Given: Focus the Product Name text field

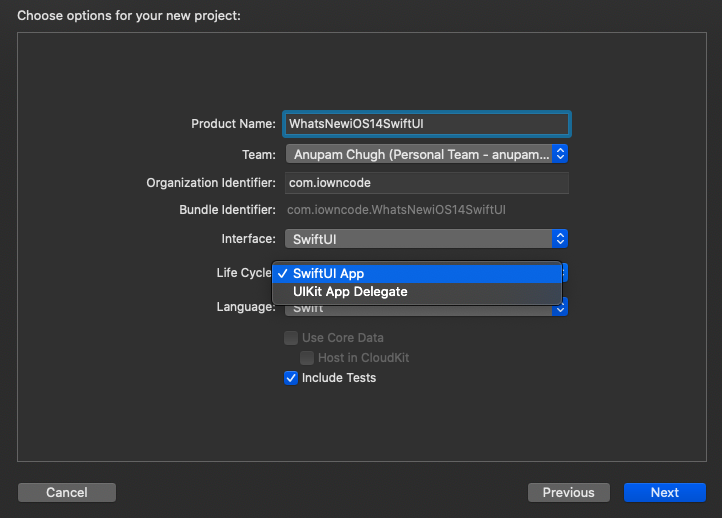Looking at the screenshot, I should pos(426,124).
